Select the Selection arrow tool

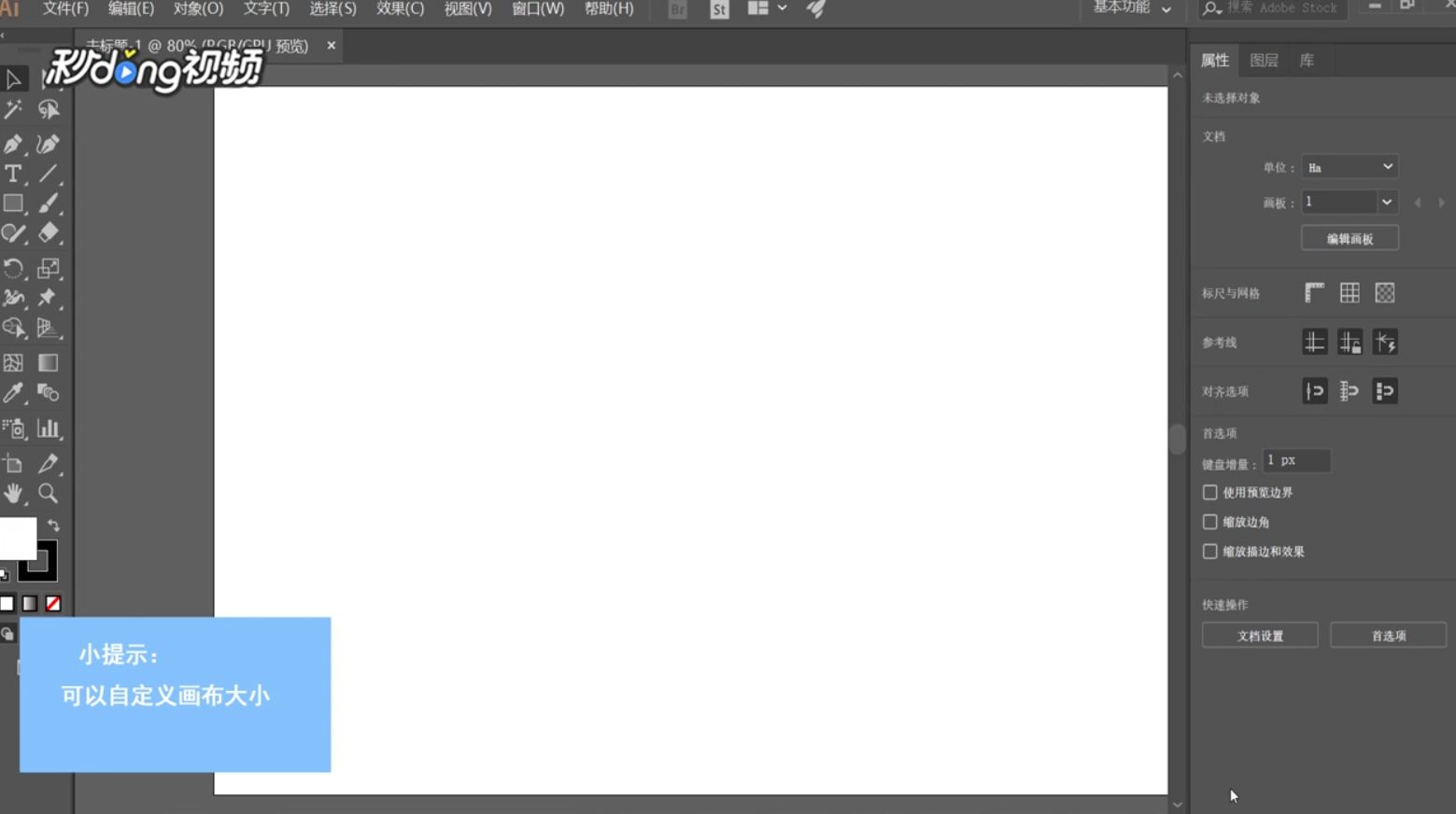click(13, 79)
